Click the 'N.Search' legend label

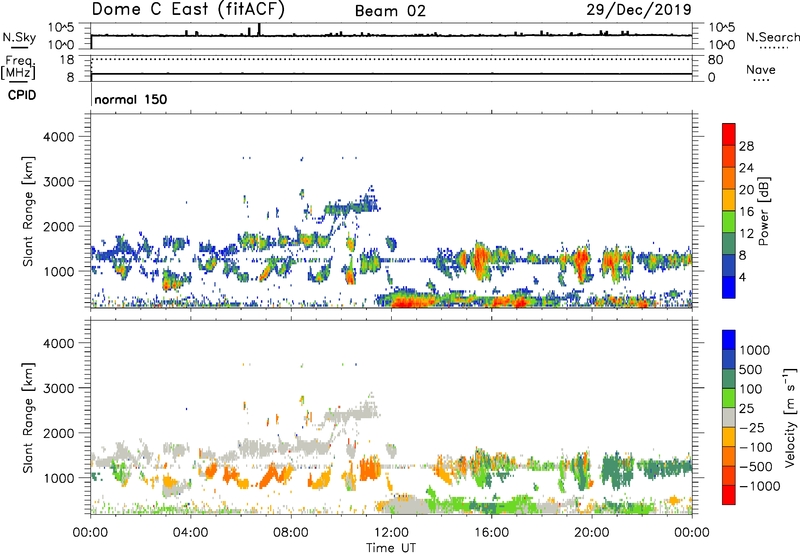pos(772,37)
